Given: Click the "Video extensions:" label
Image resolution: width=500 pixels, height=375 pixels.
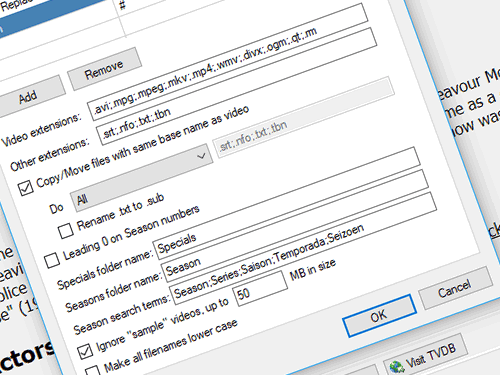Looking at the screenshot, I should pyautogui.click(x=41, y=130).
